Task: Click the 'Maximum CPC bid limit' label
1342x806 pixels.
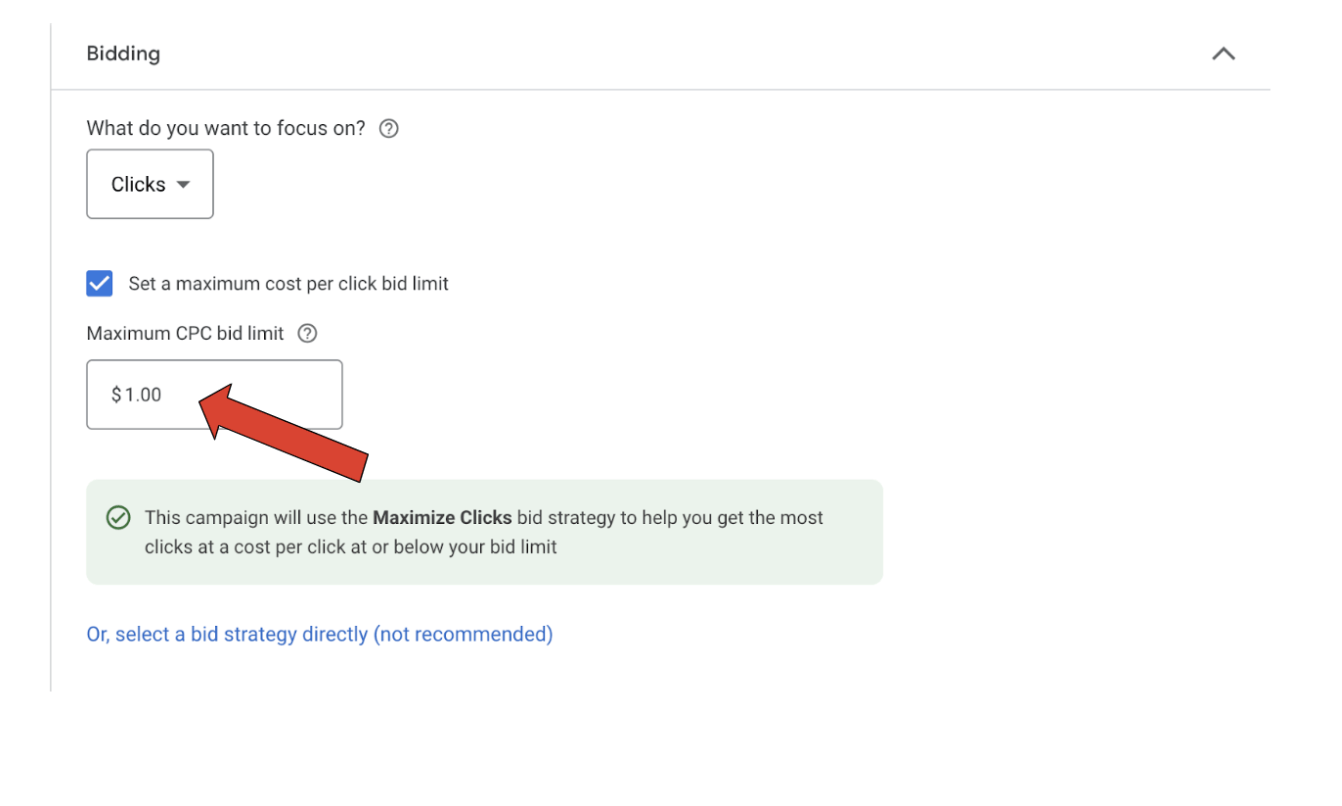Action: [x=185, y=334]
